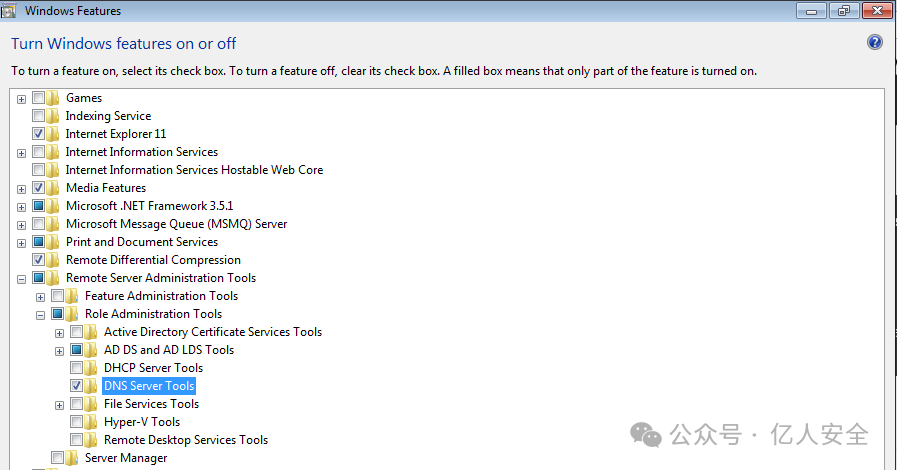Click the Server Manager folder icon

[72, 458]
